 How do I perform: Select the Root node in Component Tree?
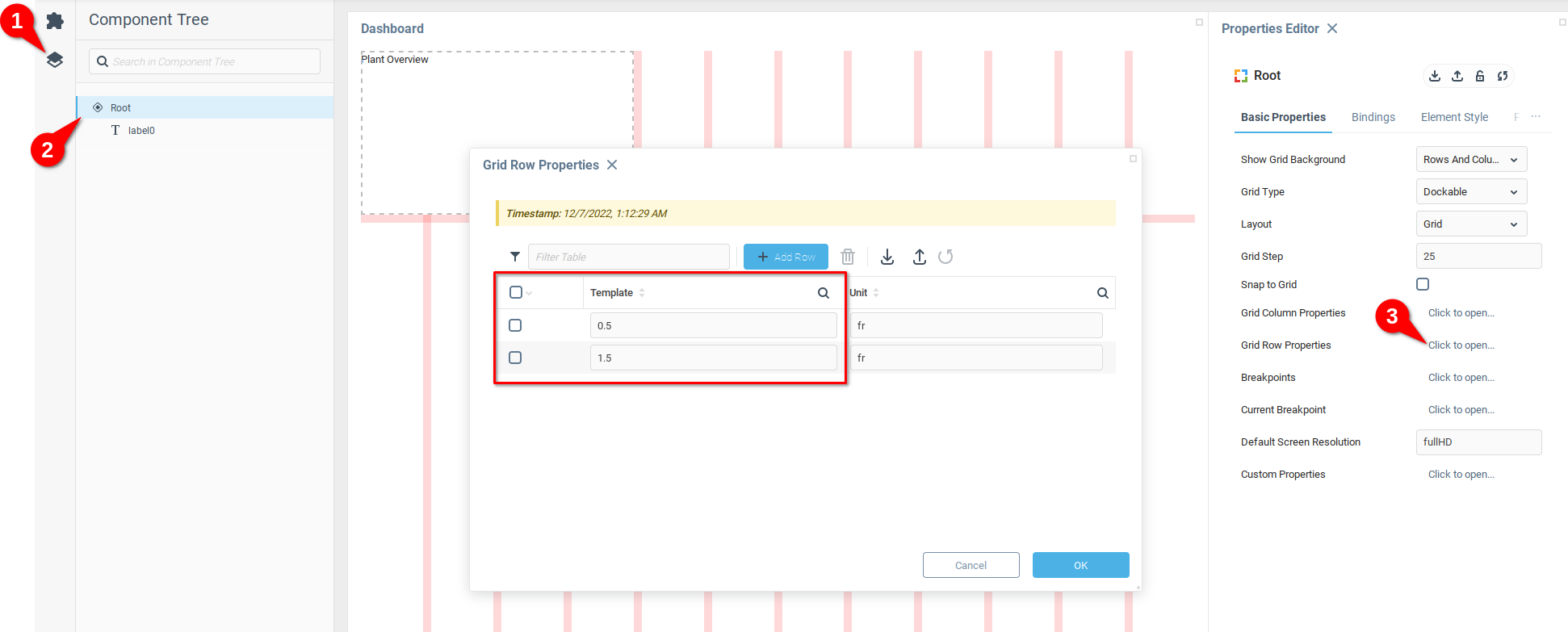coord(205,107)
